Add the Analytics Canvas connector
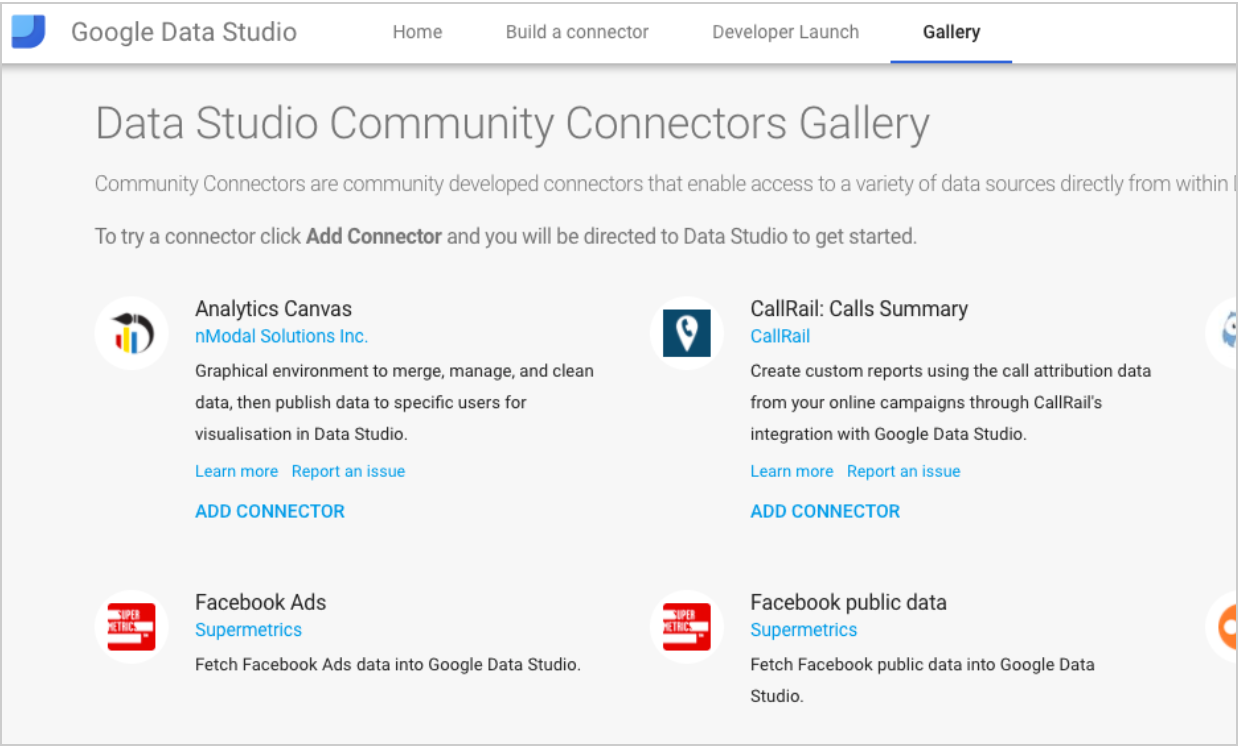 (x=270, y=511)
